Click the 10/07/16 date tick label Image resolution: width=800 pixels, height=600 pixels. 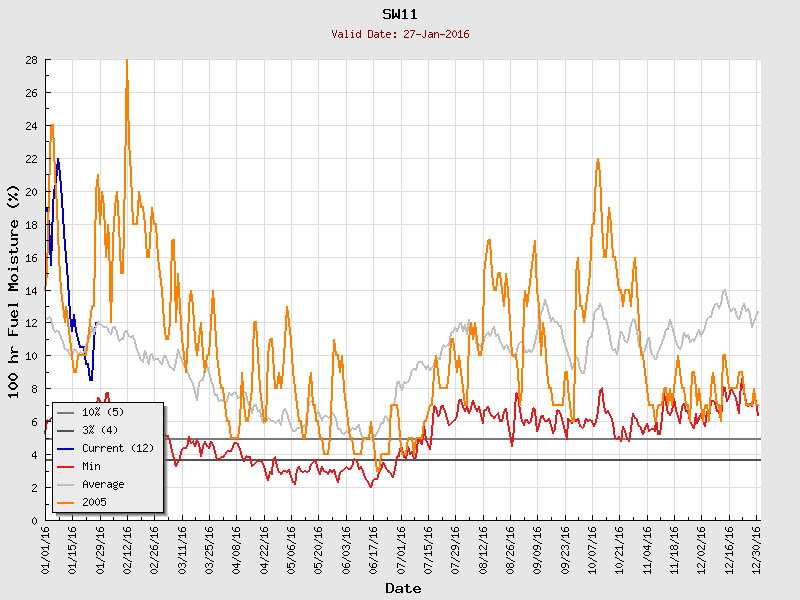592,546
